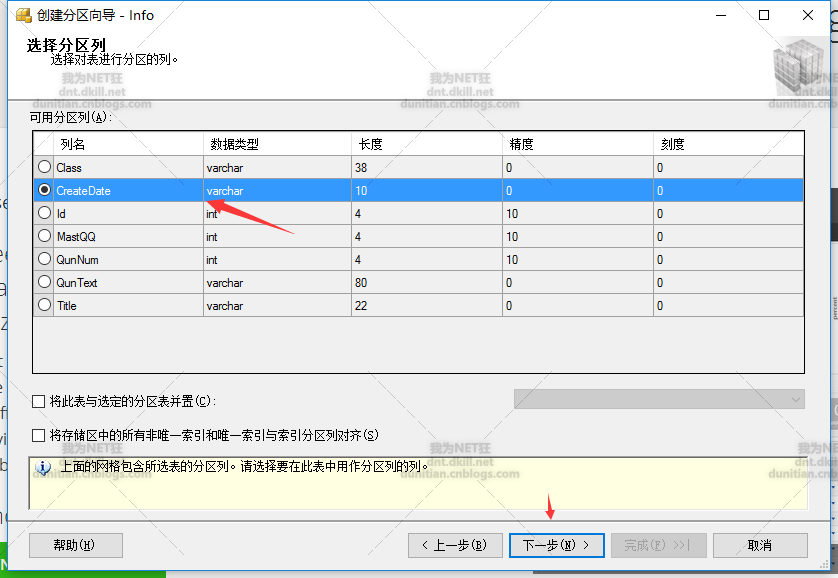Cancel the wizard with 取消
Viewport: 838px width, 578px height.
click(760, 545)
